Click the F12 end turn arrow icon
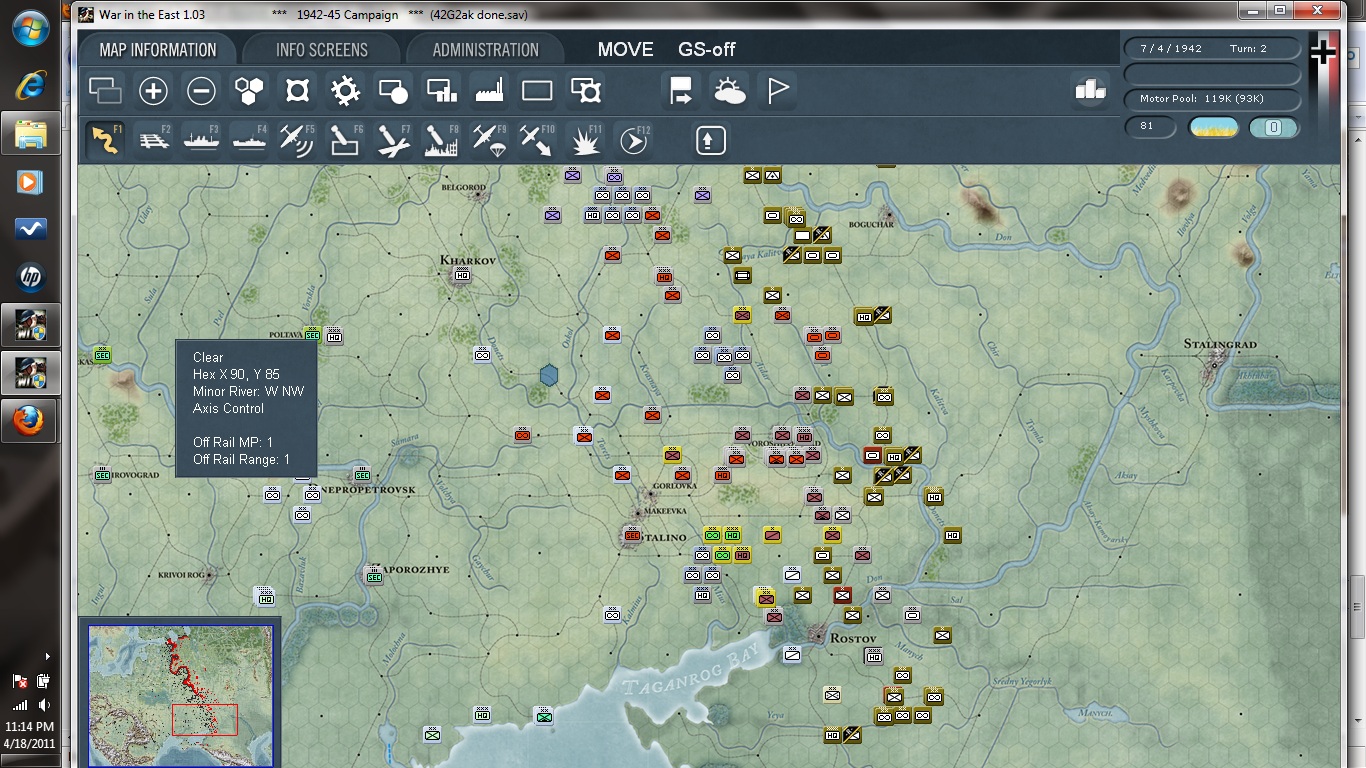The height and width of the screenshot is (768, 1366). pos(633,140)
